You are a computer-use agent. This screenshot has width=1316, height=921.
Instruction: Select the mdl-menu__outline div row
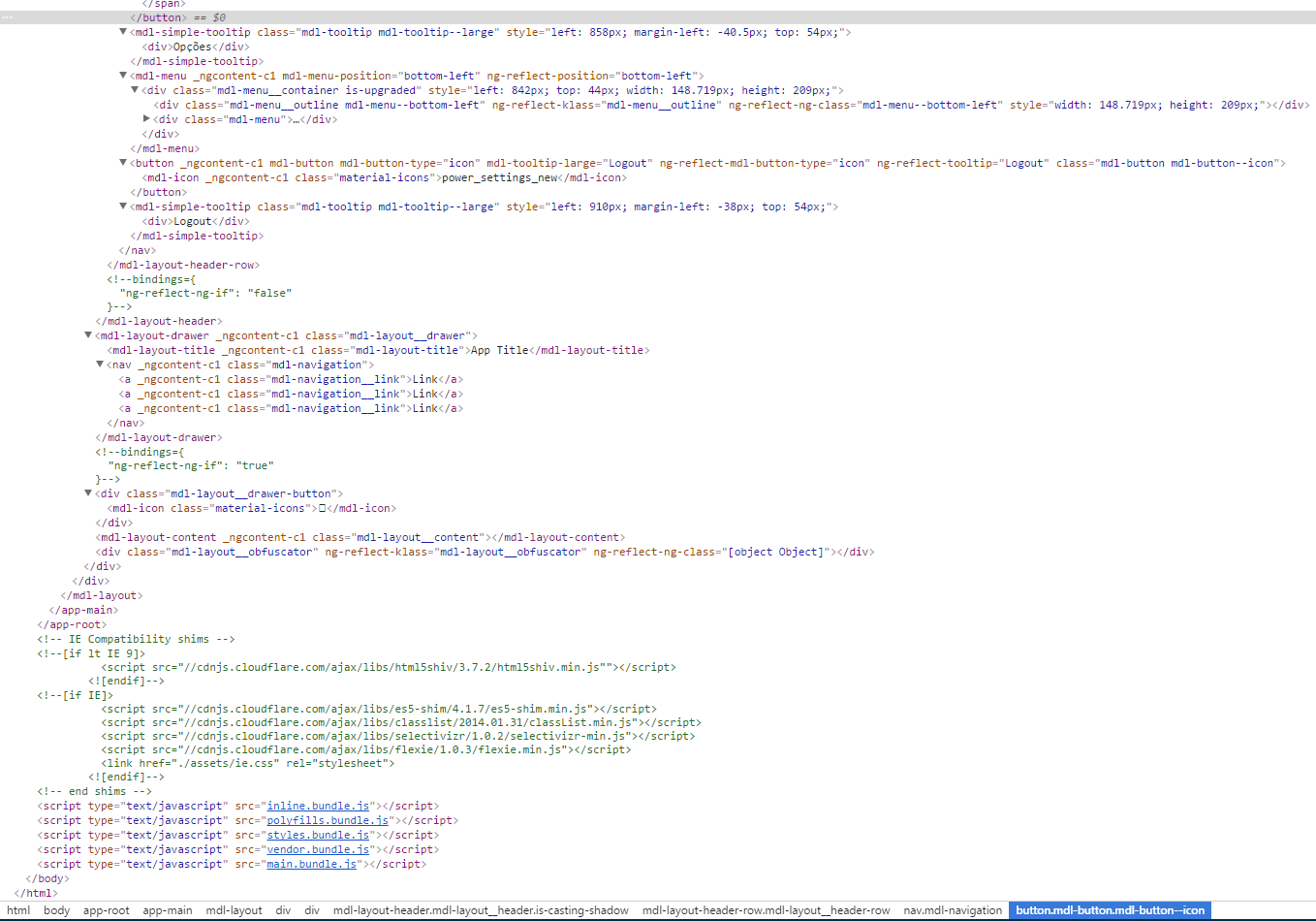click(732, 105)
